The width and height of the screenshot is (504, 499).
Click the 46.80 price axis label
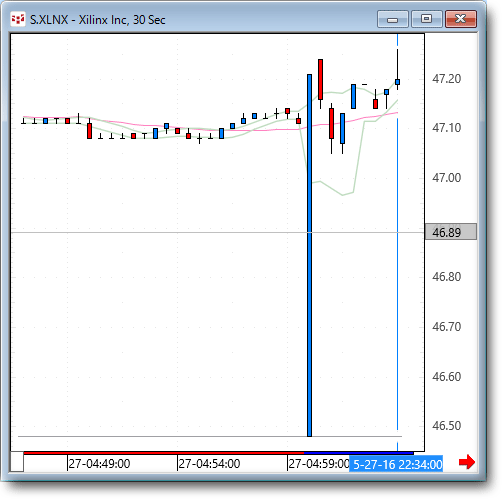(x=447, y=277)
